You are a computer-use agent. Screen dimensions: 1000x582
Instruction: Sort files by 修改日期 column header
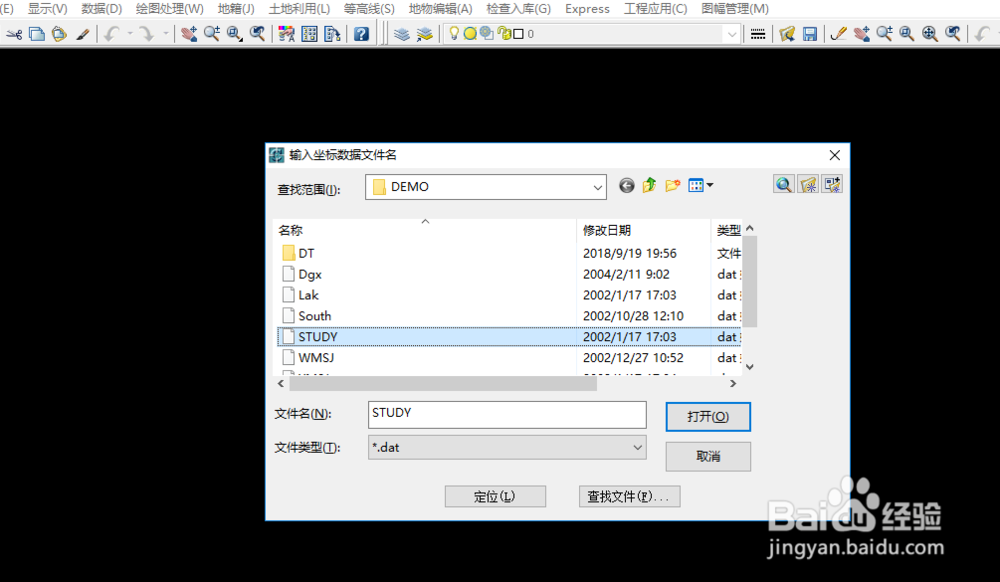[x=643, y=230]
